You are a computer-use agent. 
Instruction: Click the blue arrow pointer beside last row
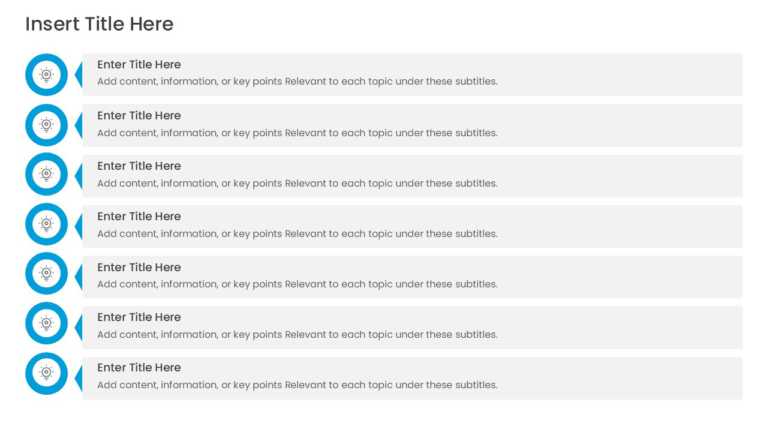[x=78, y=378]
